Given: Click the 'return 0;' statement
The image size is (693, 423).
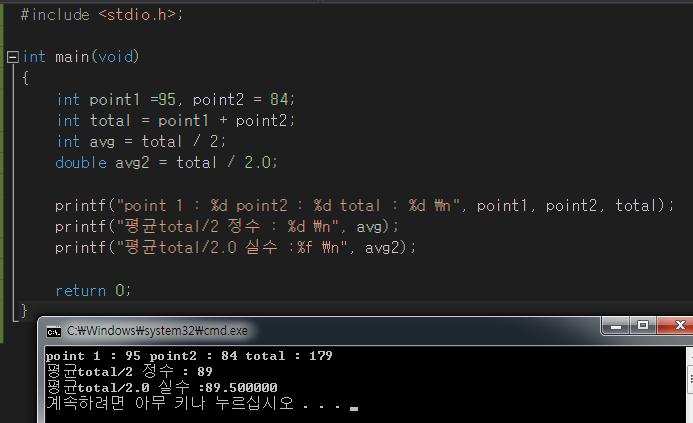Looking at the screenshot, I should (x=93, y=290).
